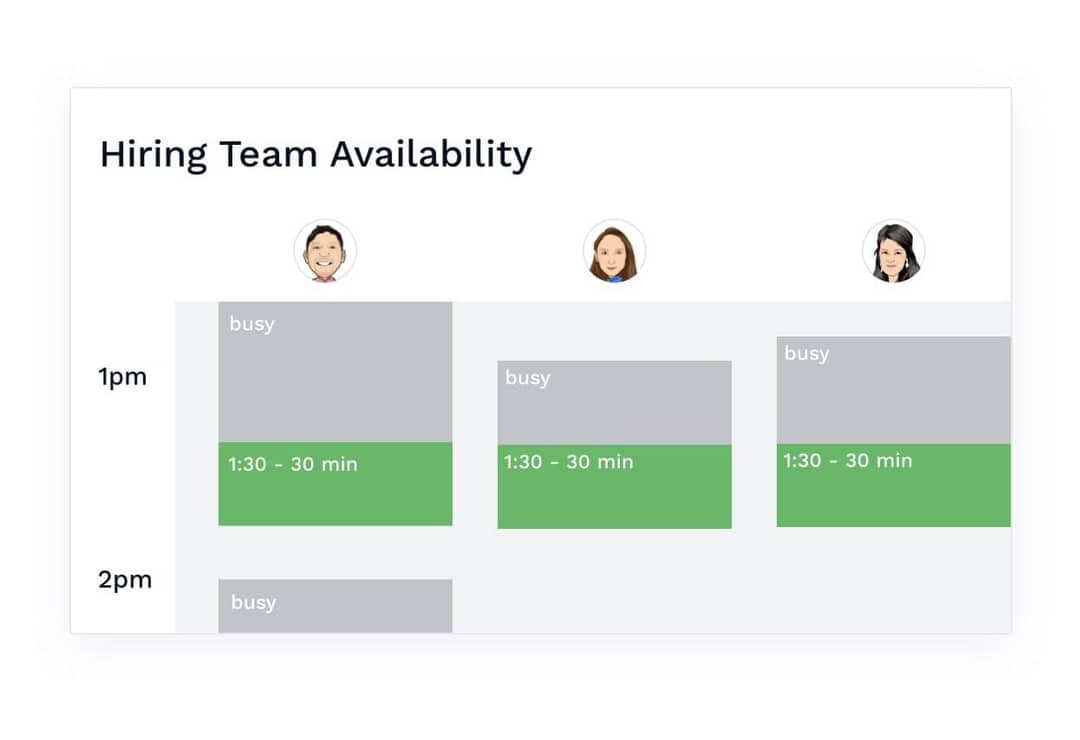Click the third interviewer's avatar picture
Viewport: 1080px width, 740px height.
[x=893, y=251]
